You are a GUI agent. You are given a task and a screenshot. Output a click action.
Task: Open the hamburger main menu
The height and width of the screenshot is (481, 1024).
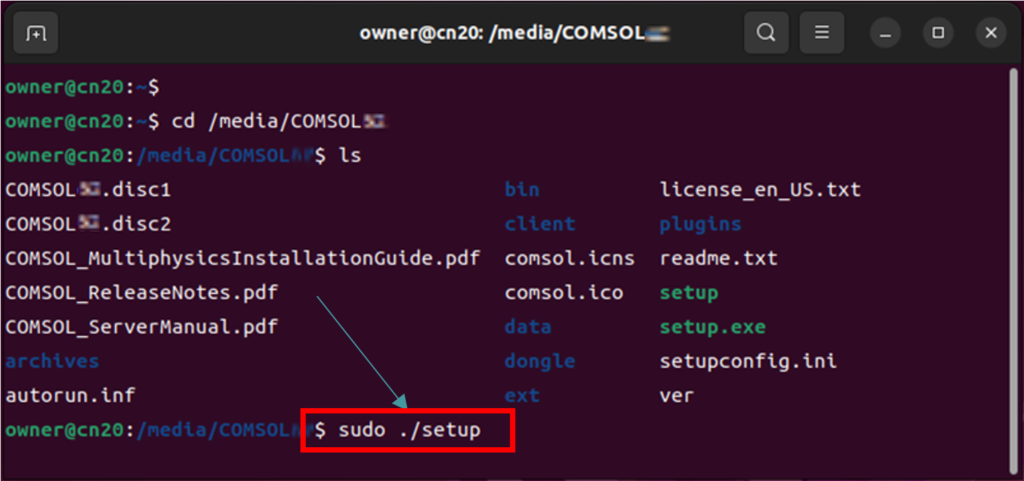point(822,33)
